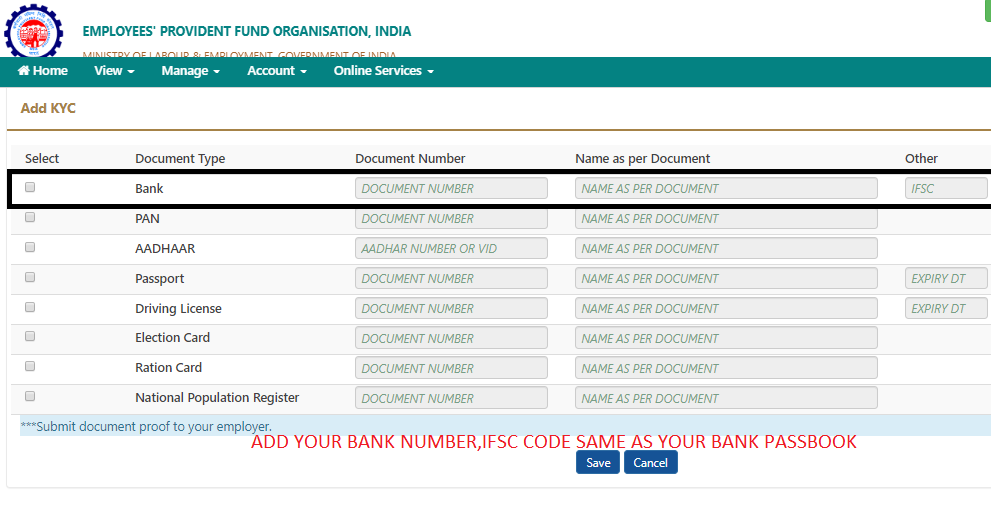Expand the Online Services menu
991x517 pixels.
(x=384, y=71)
